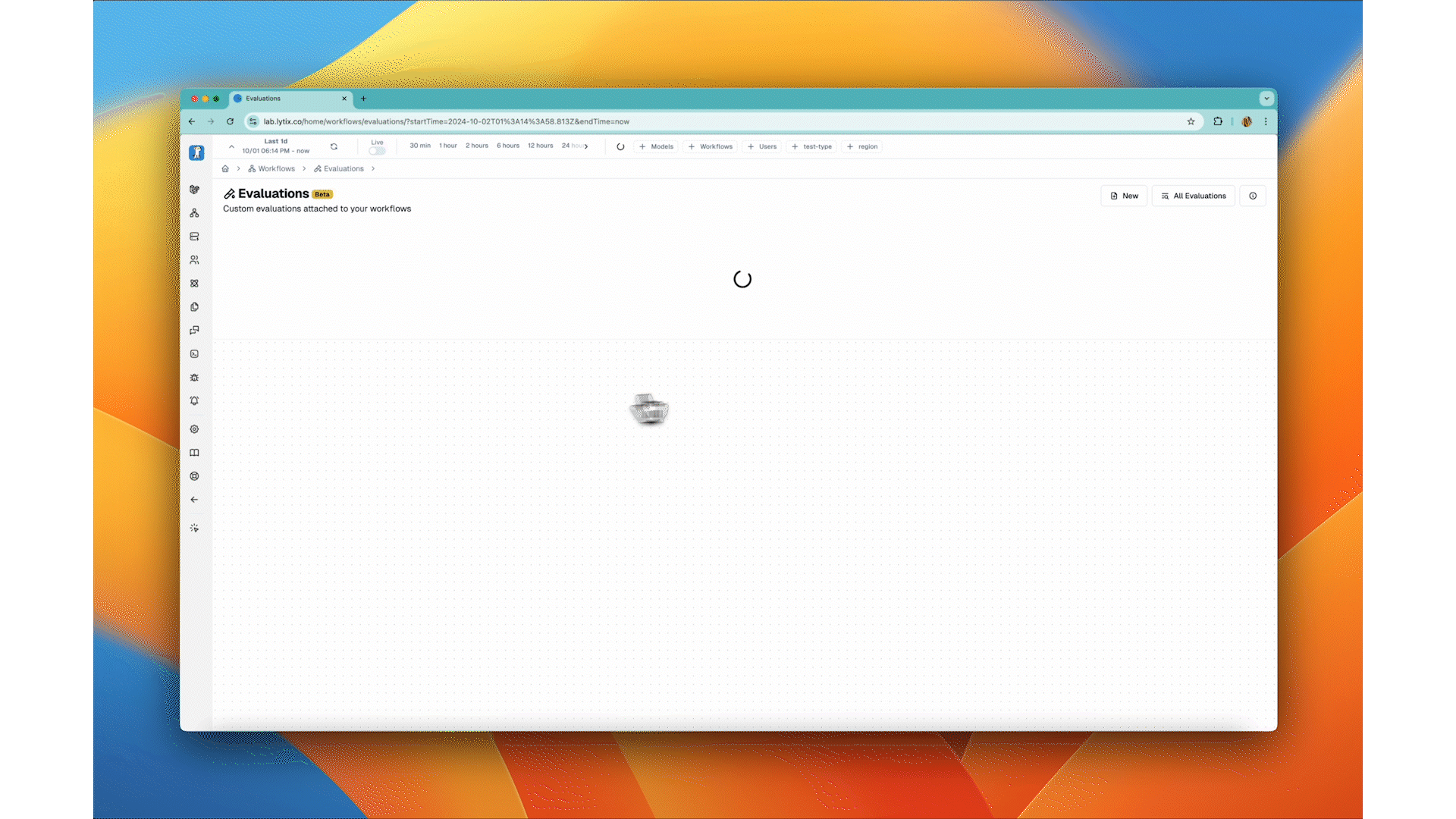This screenshot has width=1456, height=819.
Task: Add a Workflows filter
Action: (x=711, y=146)
